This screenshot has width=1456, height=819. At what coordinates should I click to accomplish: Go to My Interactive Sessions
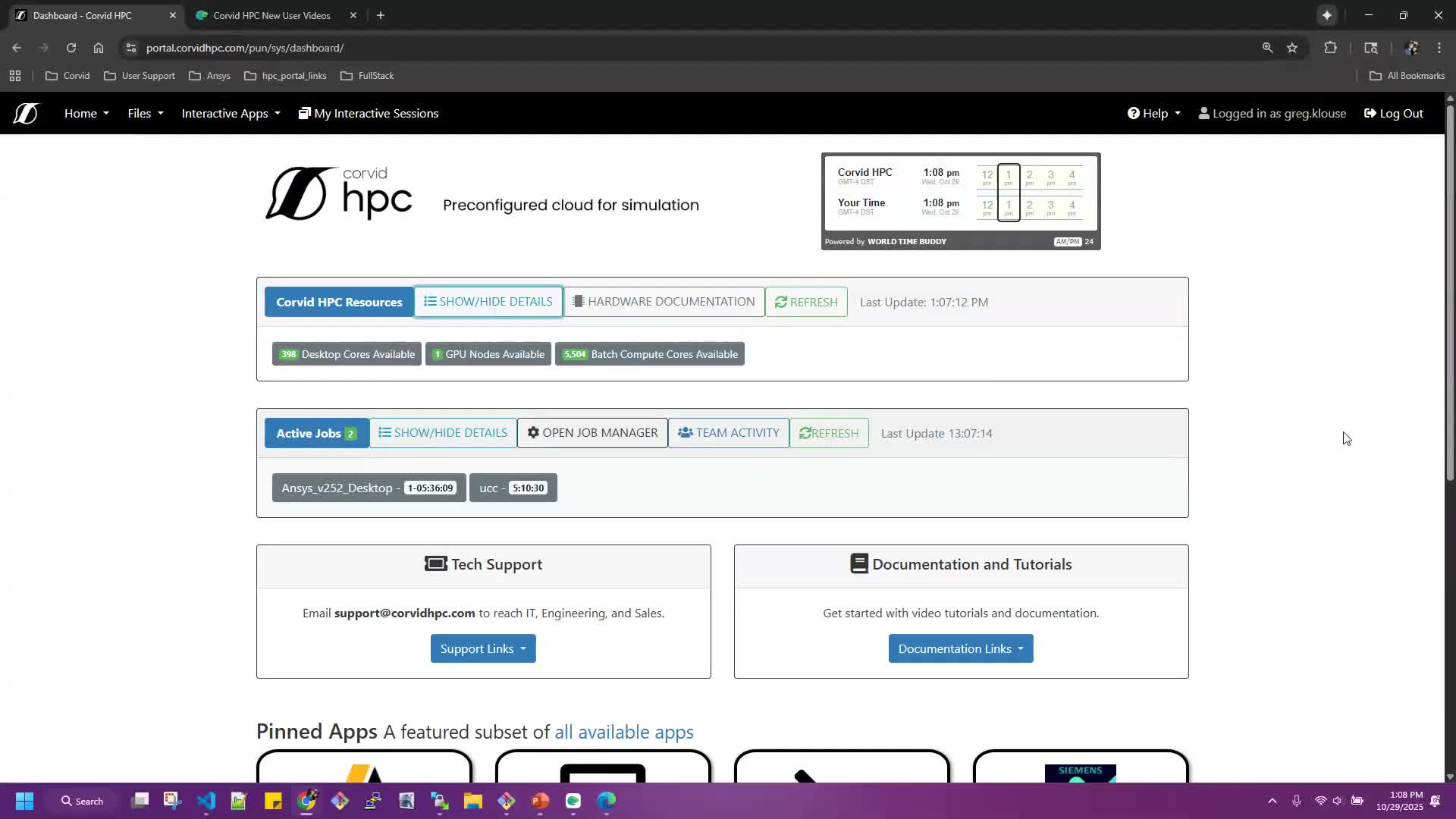(369, 114)
